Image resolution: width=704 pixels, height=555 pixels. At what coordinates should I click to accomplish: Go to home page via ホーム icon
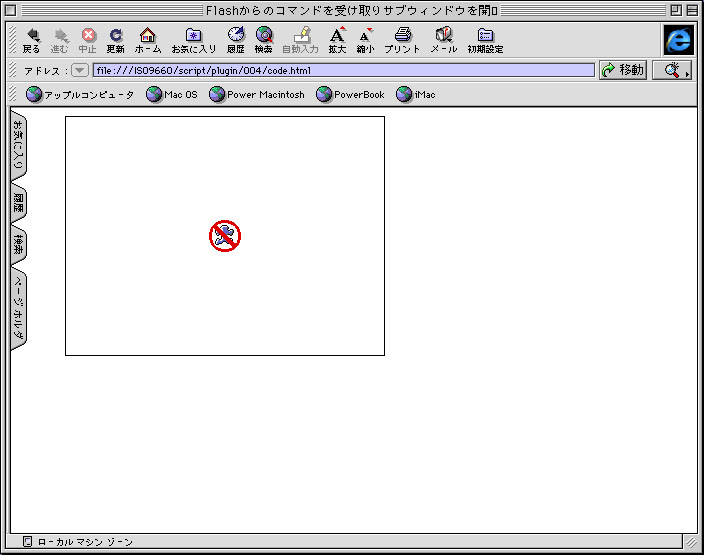pyautogui.click(x=148, y=40)
